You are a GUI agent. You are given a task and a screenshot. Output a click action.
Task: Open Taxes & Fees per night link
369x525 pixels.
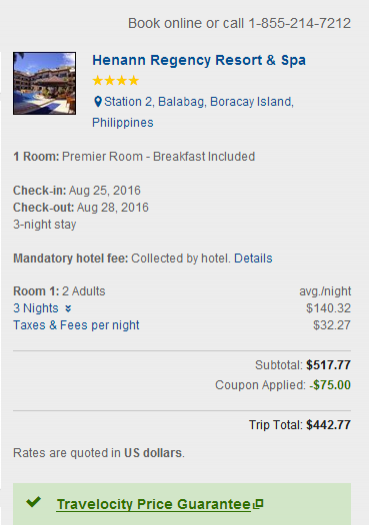click(76, 325)
